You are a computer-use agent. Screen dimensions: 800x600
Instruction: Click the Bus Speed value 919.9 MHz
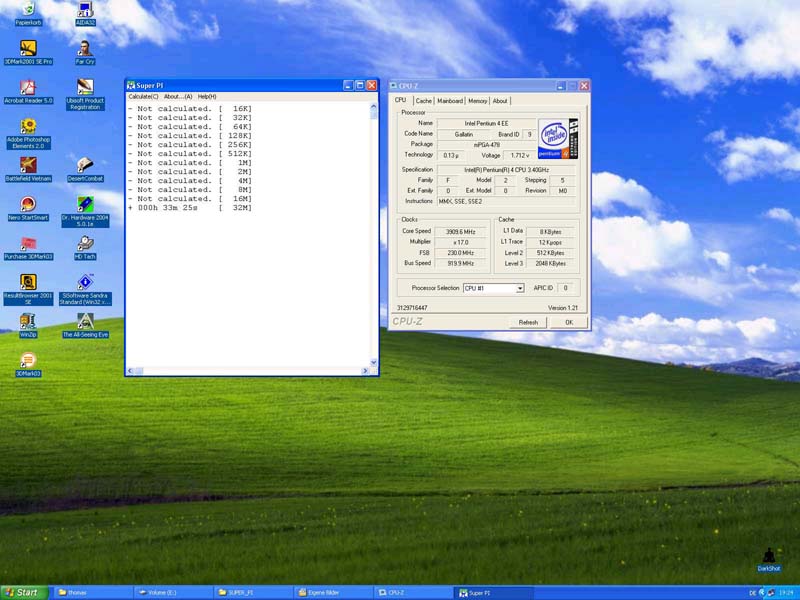[x=460, y=263]
